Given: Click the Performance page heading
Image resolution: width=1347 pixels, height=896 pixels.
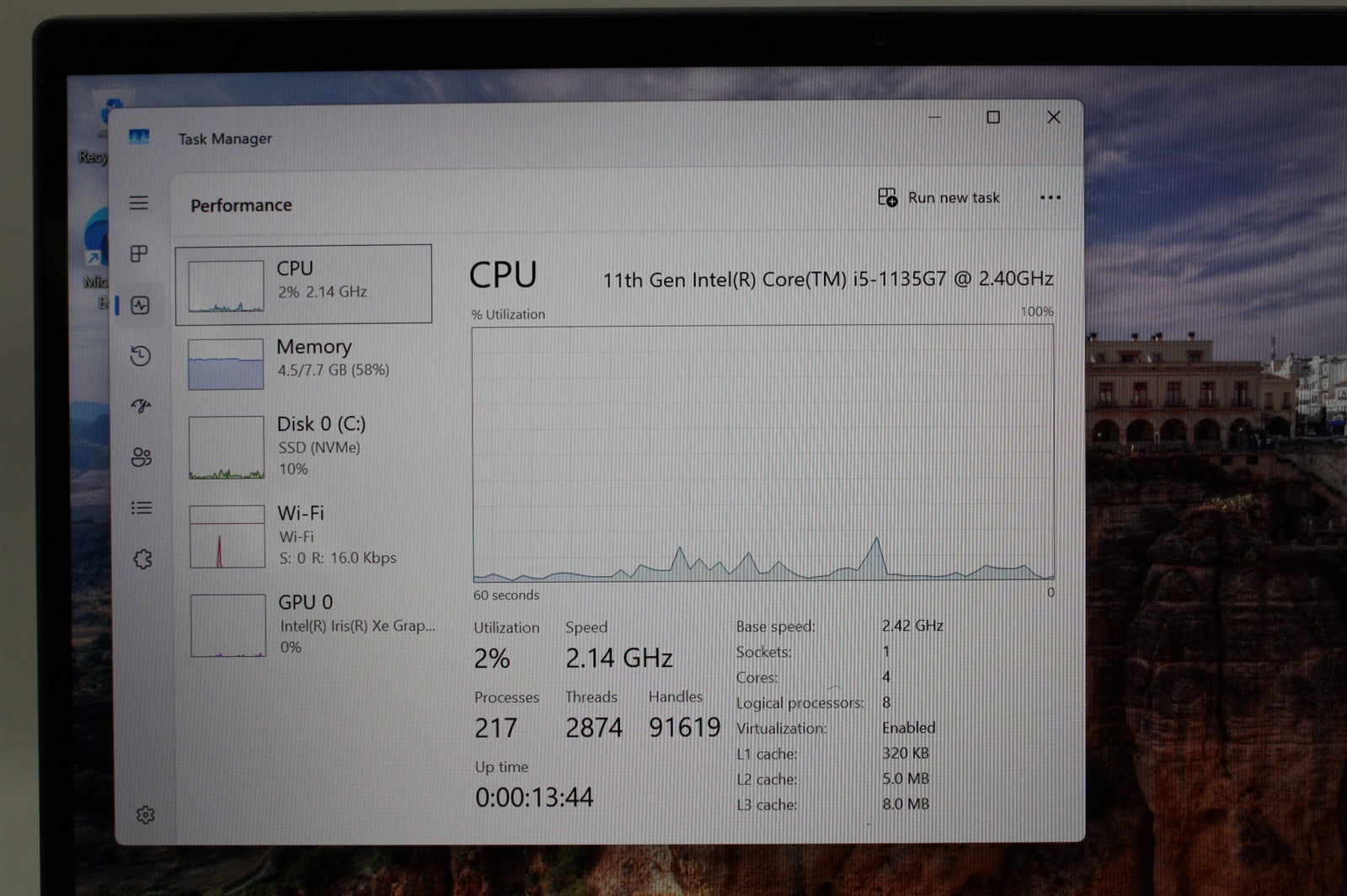Looking at the screenshot, I should coord(241,205).
